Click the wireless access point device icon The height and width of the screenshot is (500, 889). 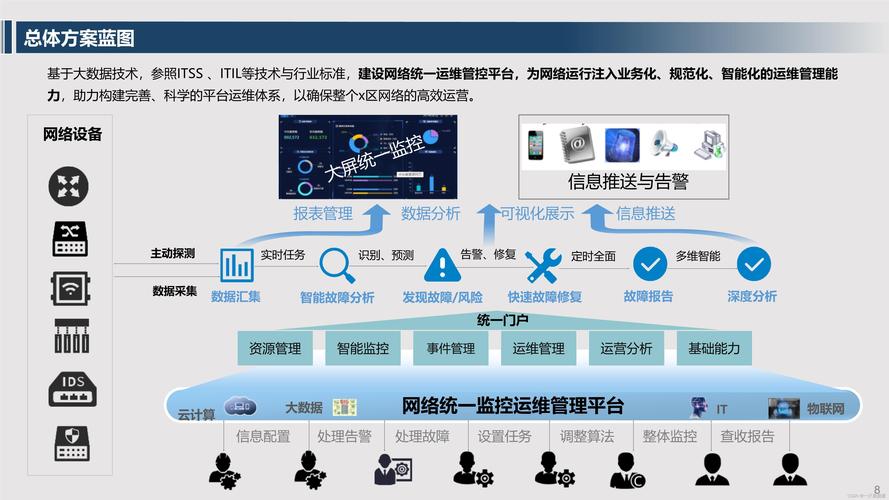pos(70,289)
